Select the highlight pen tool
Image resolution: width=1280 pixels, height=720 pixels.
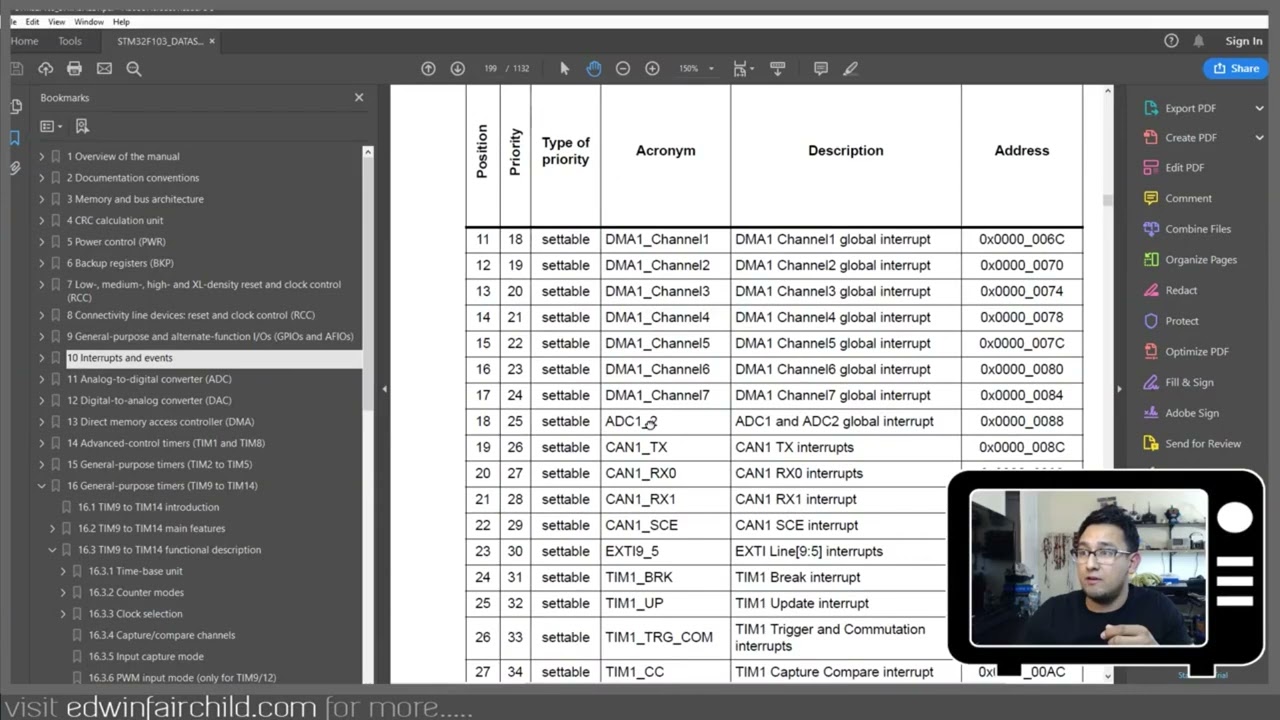[x=850, y=68]
